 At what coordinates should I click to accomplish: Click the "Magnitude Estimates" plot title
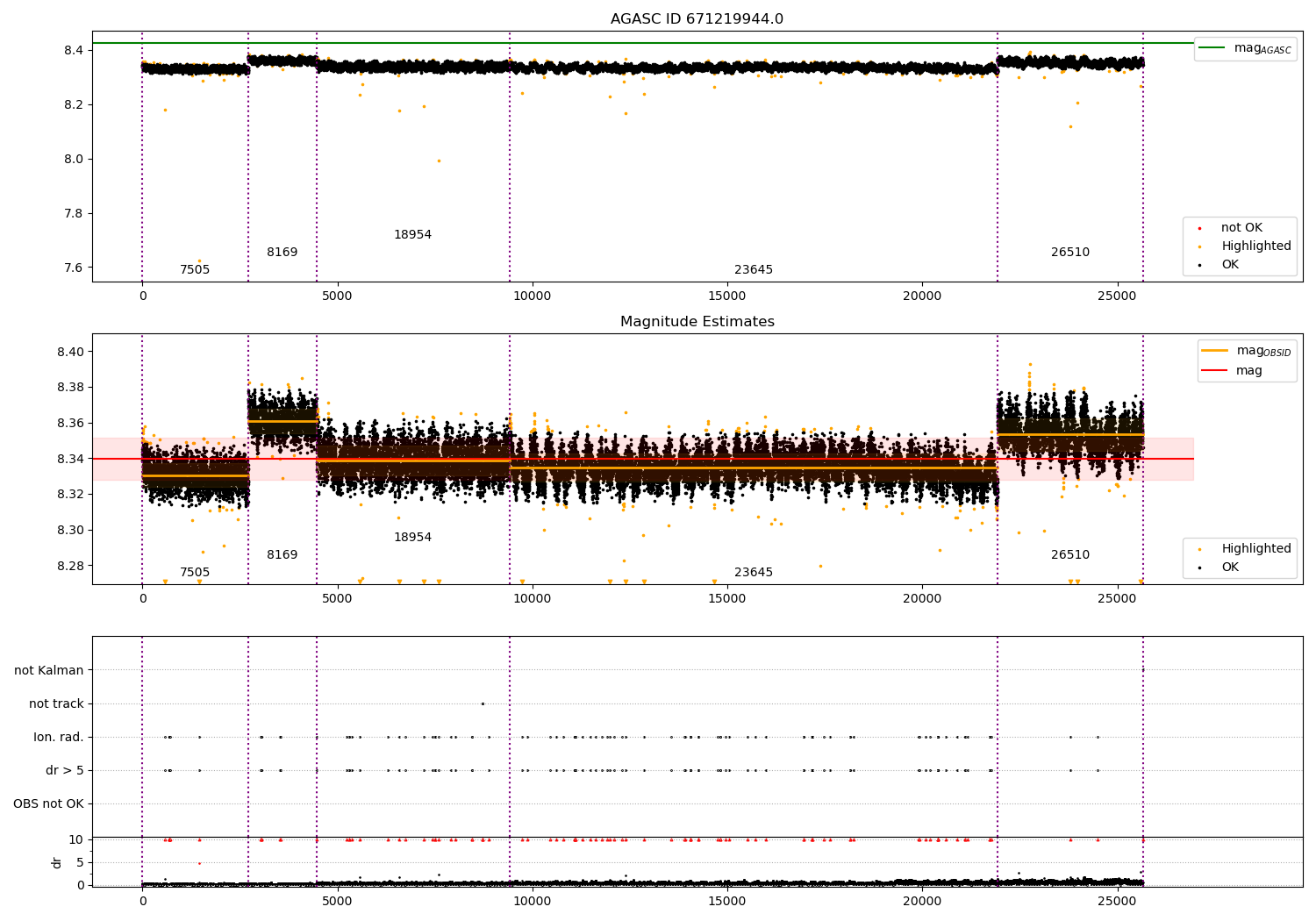pos(697,322)
